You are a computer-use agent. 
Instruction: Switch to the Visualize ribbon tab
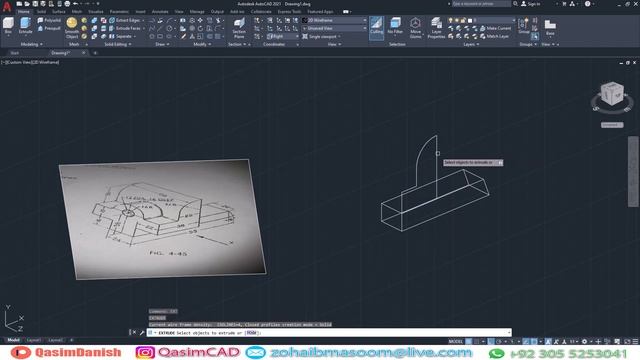[96, 12]
